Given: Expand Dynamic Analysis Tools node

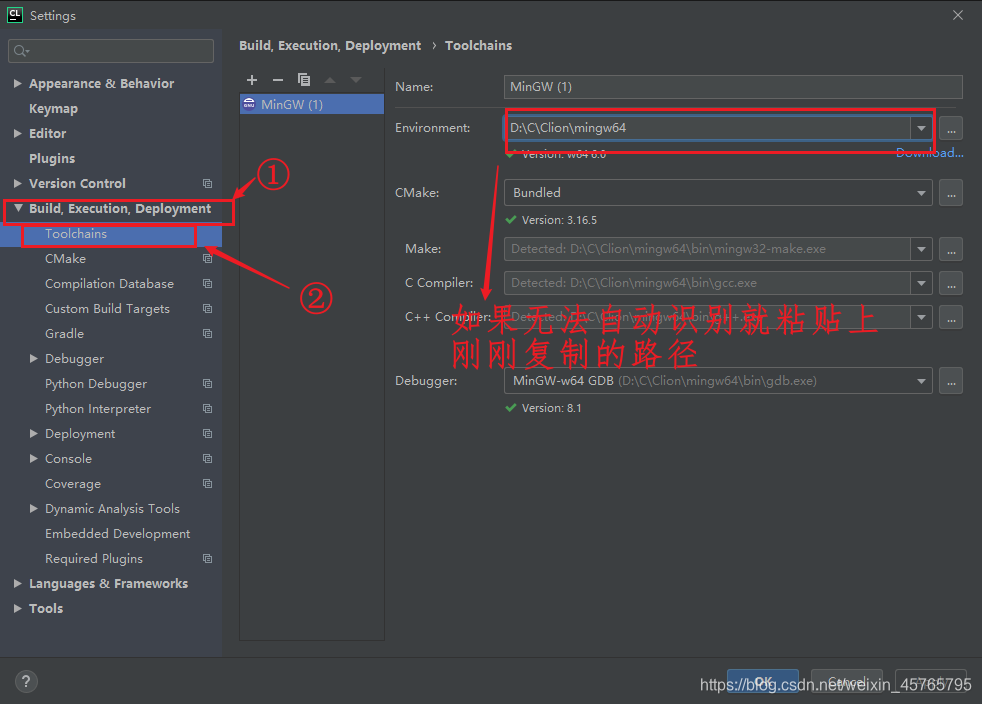Looking at the screenshot, I should 34,509.
